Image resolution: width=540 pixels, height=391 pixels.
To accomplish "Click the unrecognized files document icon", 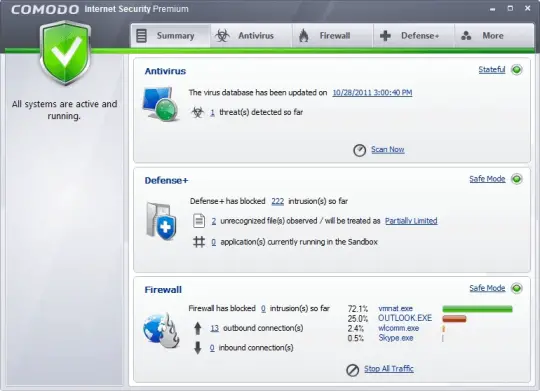I will point(199,221).
